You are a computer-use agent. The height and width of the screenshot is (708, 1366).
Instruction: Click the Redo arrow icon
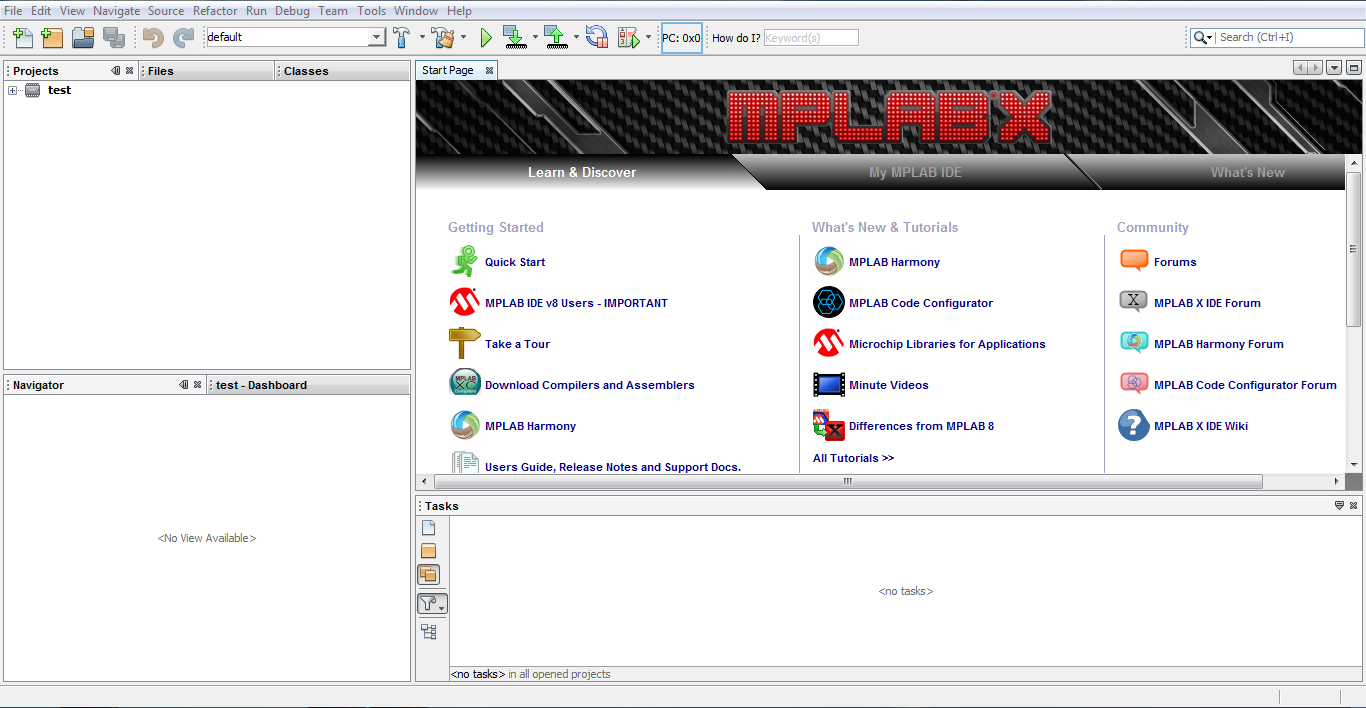(183, 38)
